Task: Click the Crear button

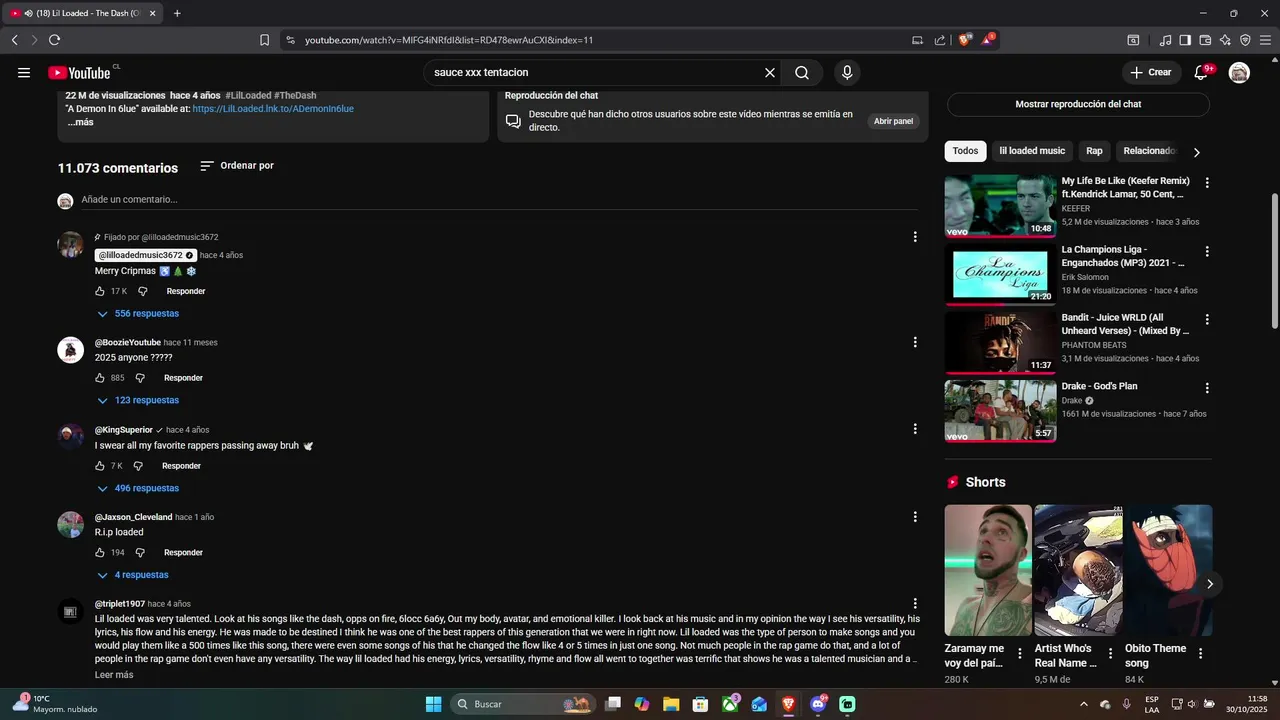Action: click(1150, 72)
